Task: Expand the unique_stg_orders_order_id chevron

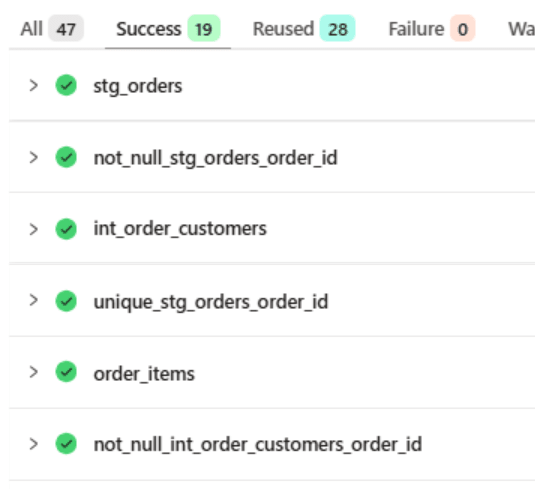Action: pos(33,300)
